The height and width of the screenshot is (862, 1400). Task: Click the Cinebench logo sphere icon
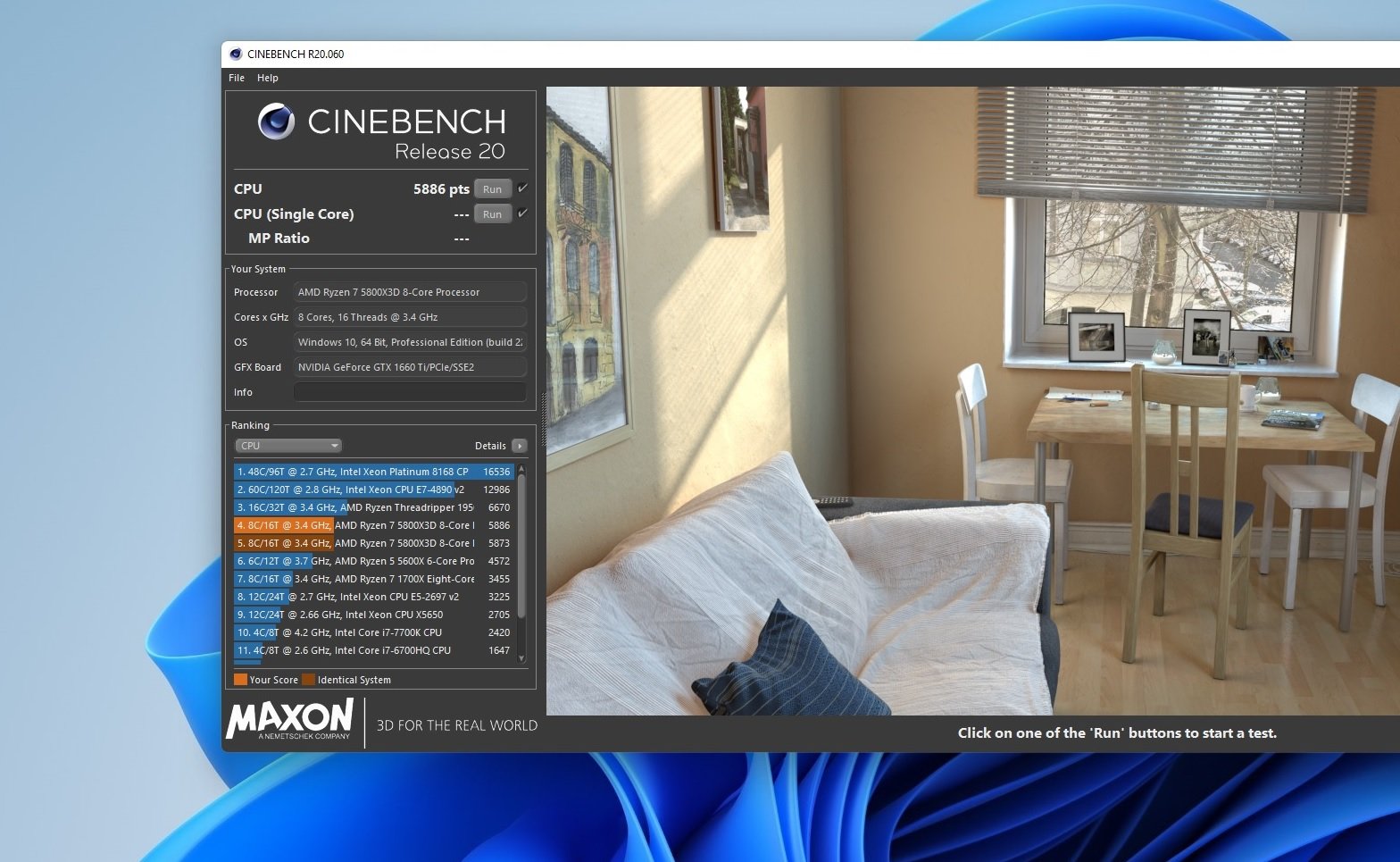click(276, 121)
